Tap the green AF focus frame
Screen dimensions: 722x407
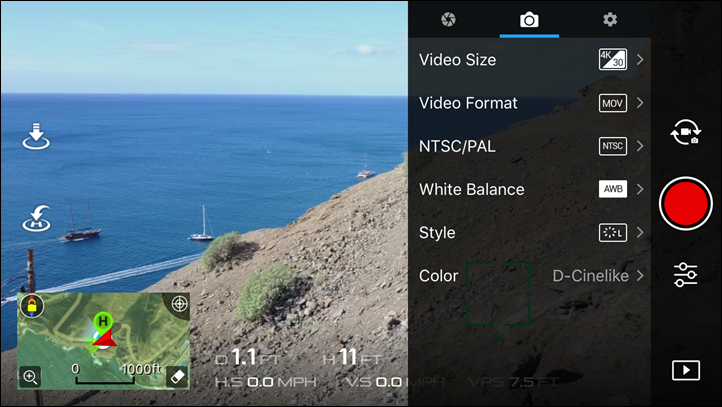pyautogui.click(x=498, y=295)
